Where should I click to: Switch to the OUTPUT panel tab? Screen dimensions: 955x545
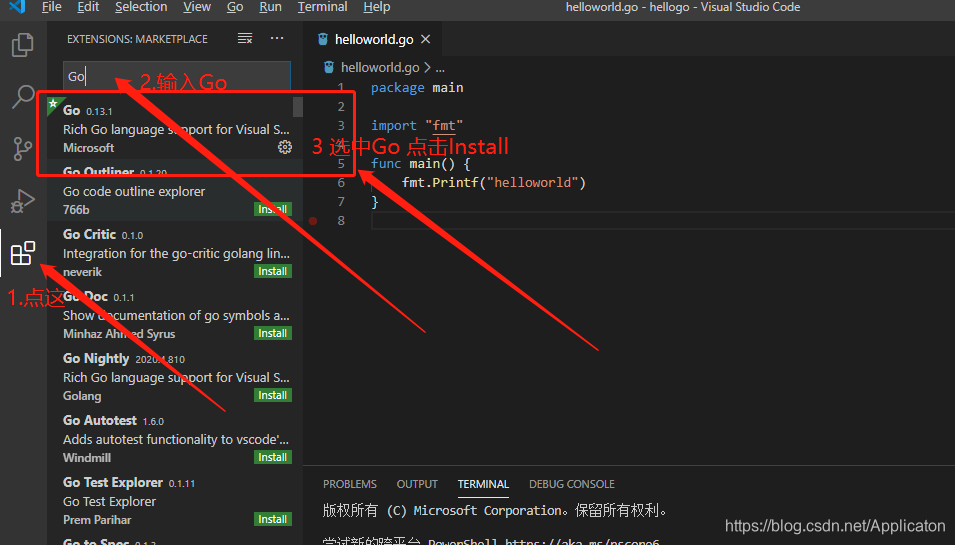417,484
